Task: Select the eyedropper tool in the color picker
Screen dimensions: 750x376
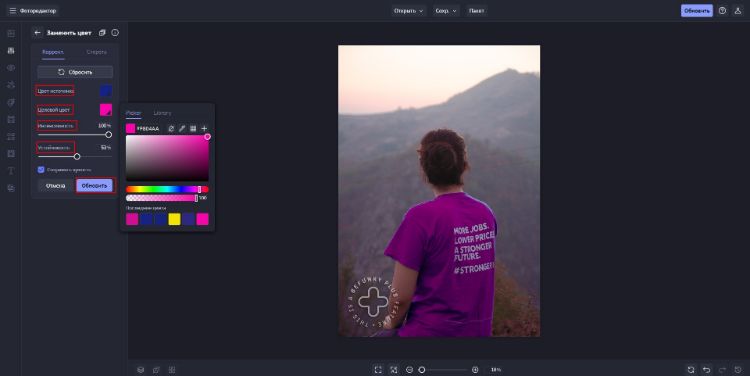Action: click(182, 128)
